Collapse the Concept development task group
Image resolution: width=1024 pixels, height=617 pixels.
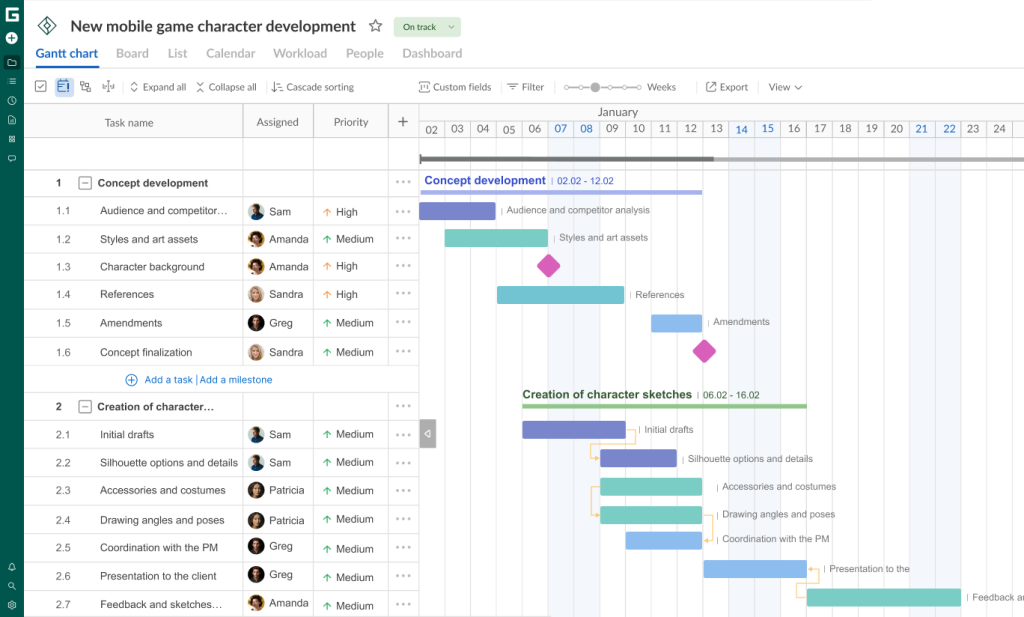point(84,183)
